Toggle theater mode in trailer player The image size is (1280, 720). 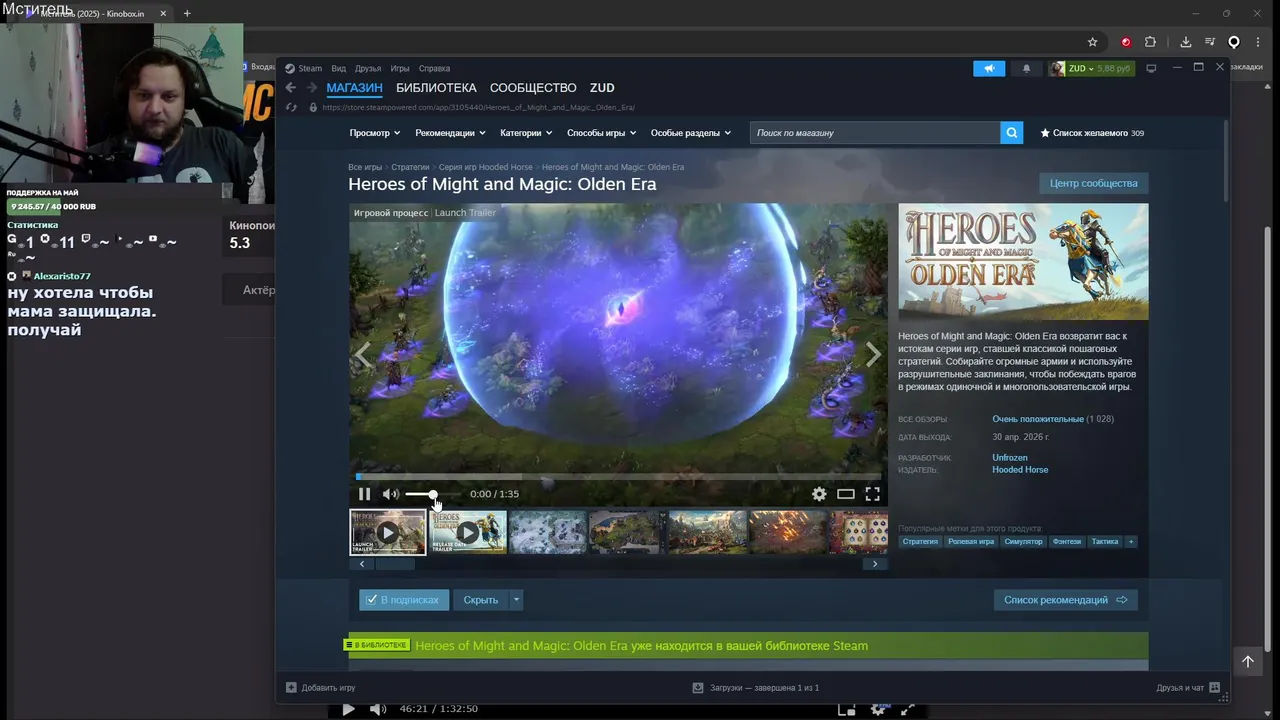click(846, 494)
